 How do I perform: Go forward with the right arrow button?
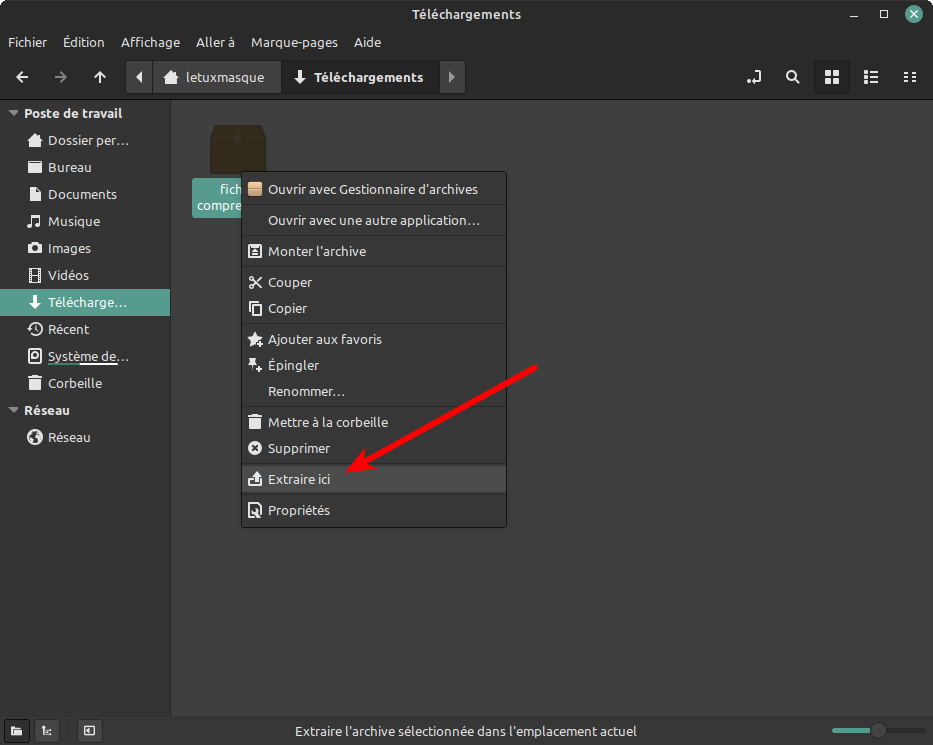61,77
